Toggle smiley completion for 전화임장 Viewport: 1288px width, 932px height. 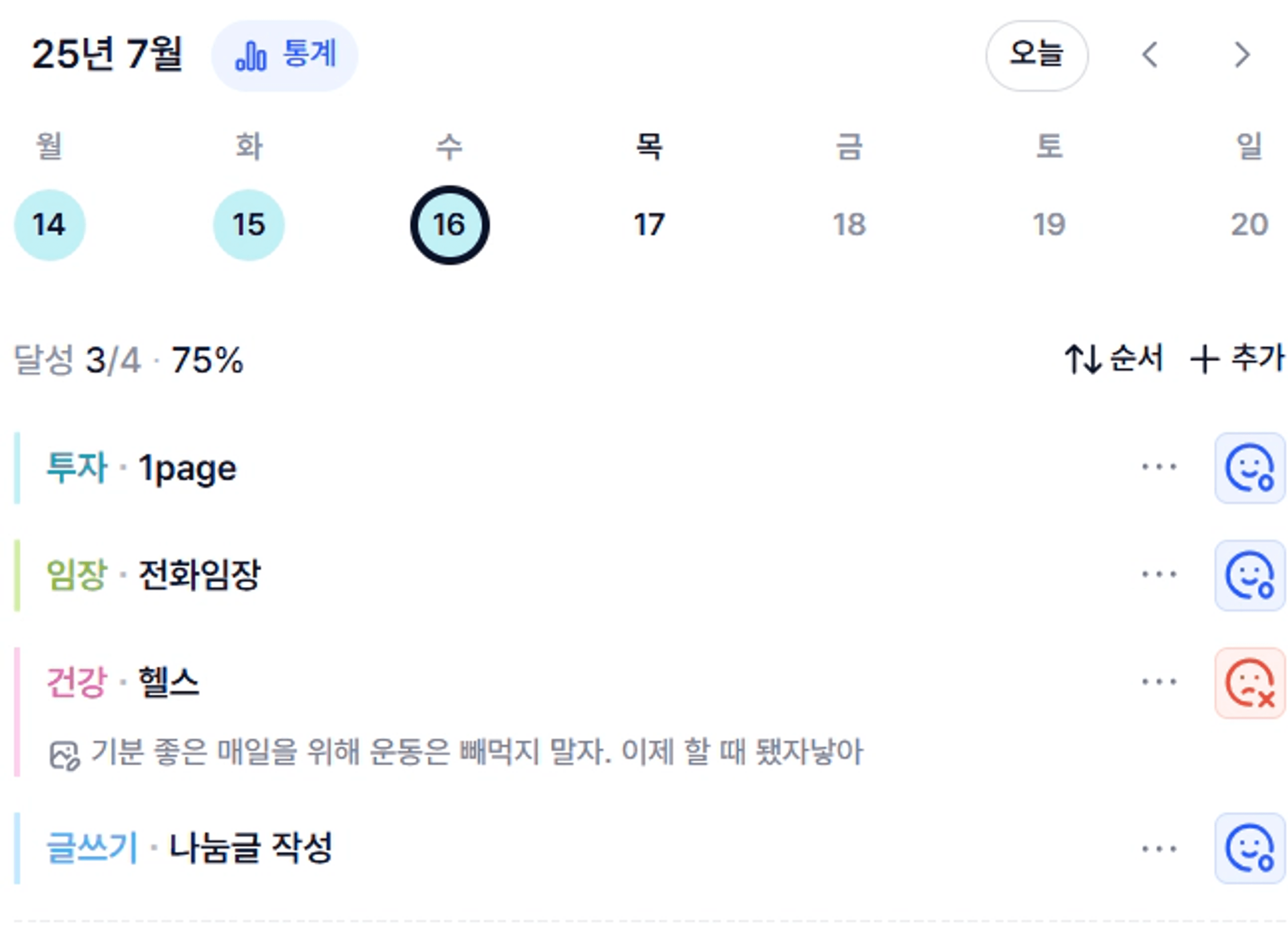1250,575
